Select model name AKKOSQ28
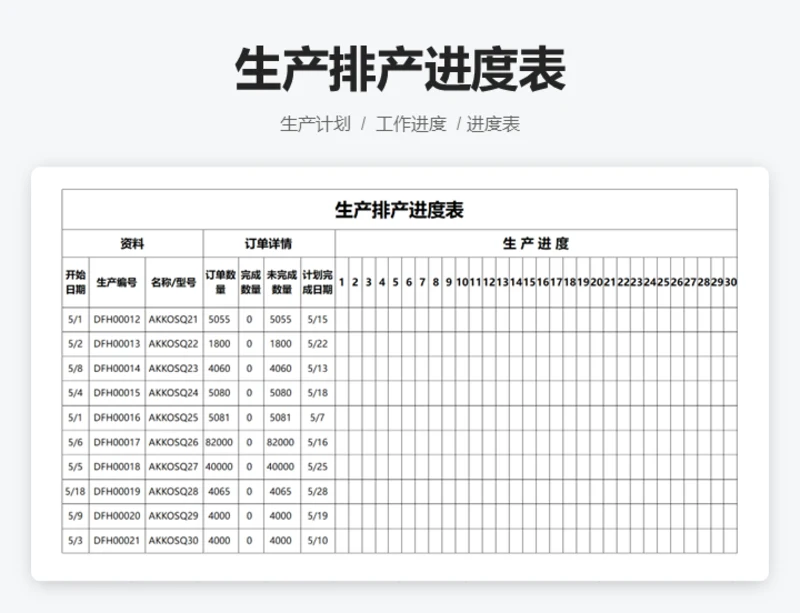The width and height of the screenshot is (800, 613). [173, 492]
